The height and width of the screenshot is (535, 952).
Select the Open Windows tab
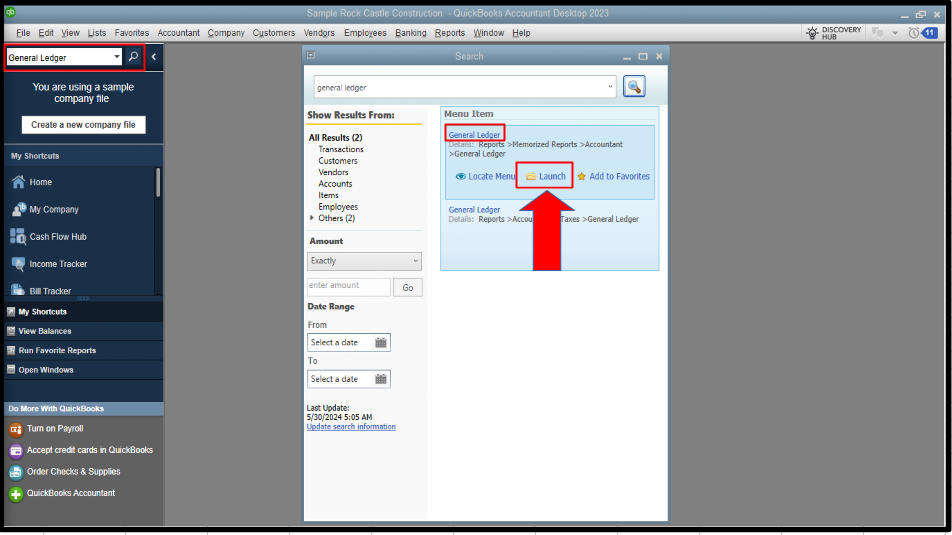click(84, 370)
